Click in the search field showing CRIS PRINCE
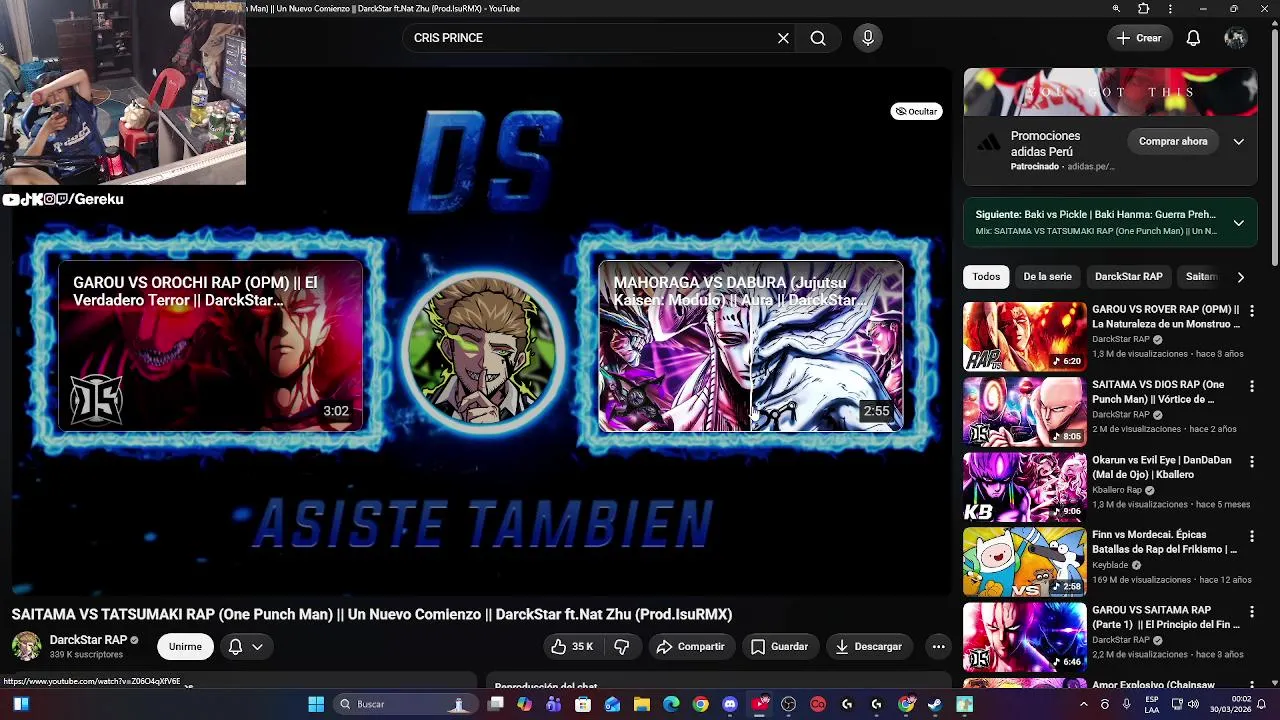 point(590,38)
